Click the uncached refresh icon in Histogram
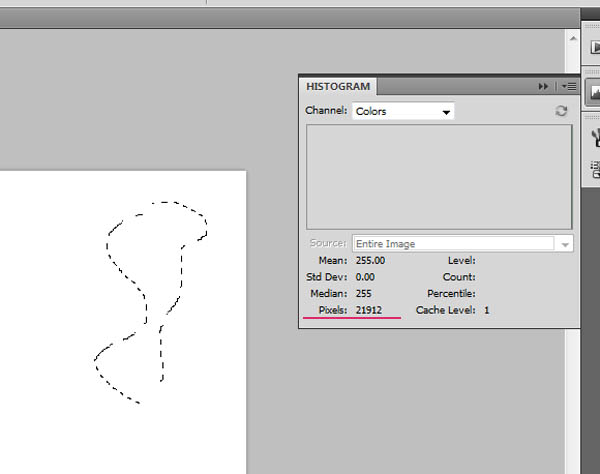Image resolution: width=600 pixels, height=474 pixels. [x=561, y=111]
